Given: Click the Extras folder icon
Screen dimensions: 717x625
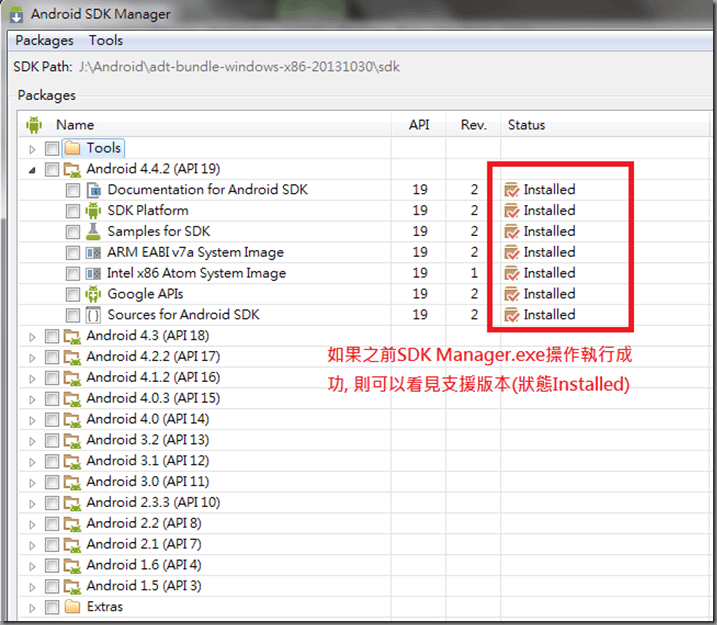Looking at the screenshot, I should coord(72,607).
